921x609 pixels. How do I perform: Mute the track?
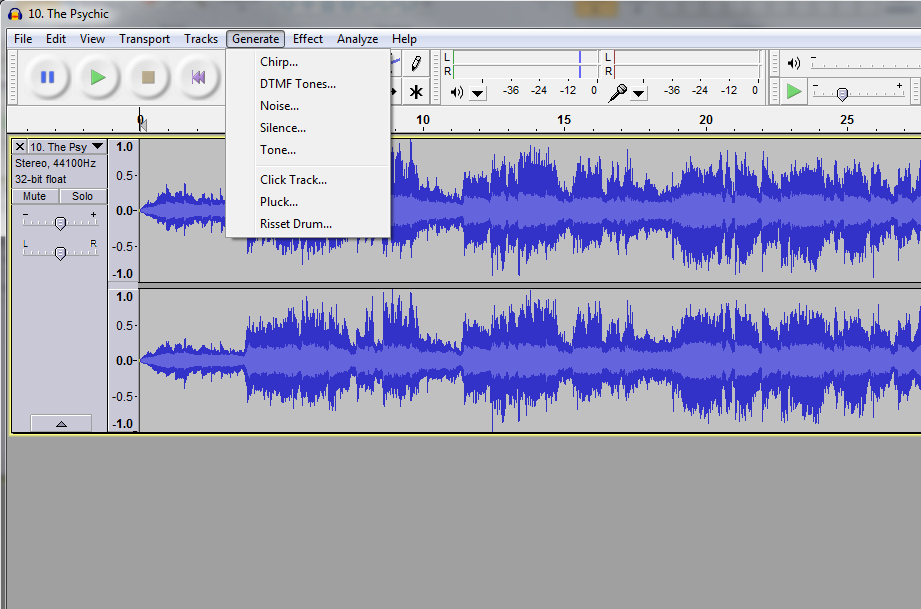coord(35,196)
